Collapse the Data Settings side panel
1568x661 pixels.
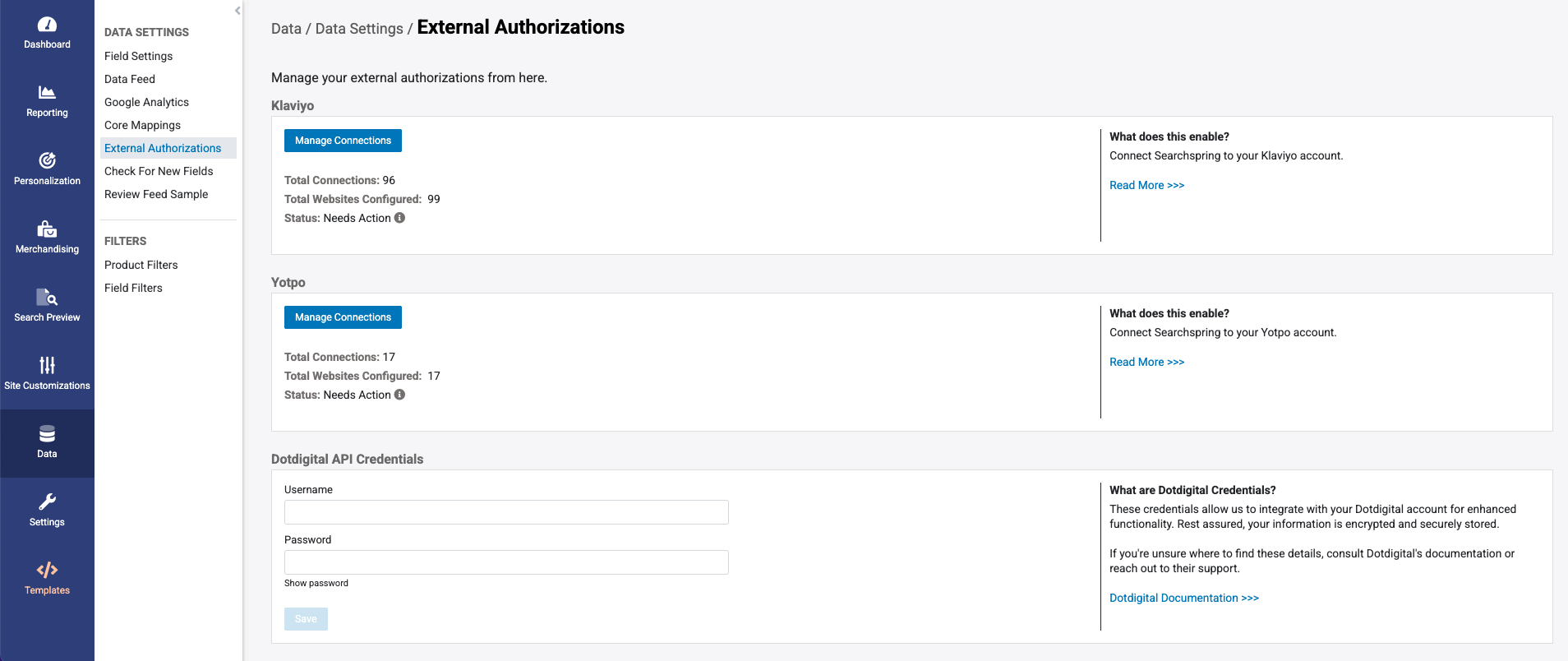pos(238,11)
